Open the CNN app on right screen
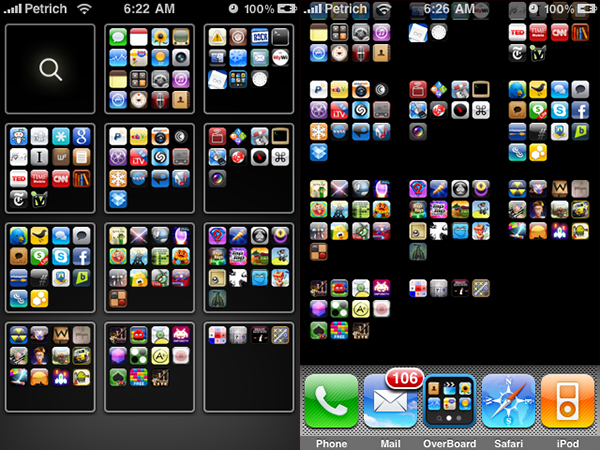The width and height of the screenshot is (600, 450). 559,33
